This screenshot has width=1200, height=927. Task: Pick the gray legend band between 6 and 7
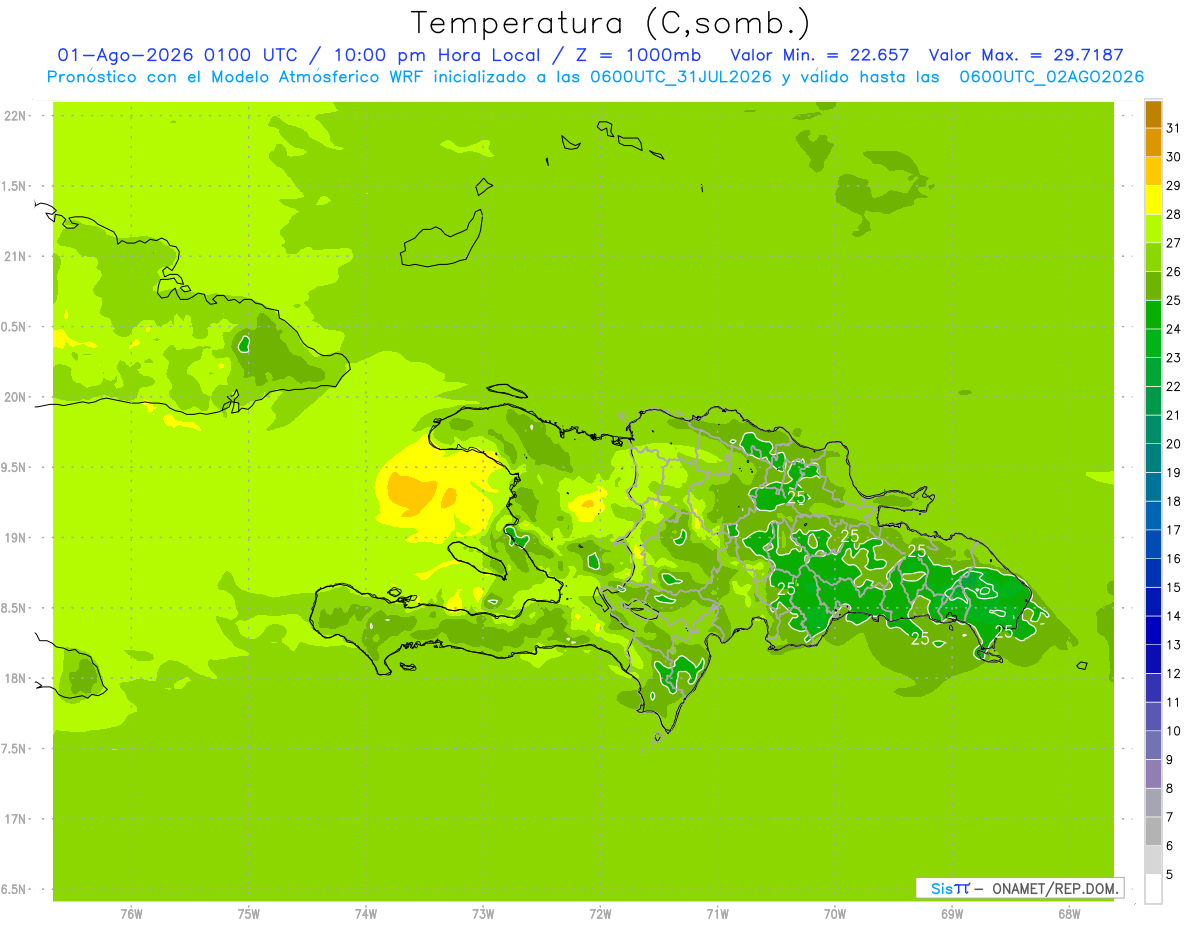(1153, 831)
